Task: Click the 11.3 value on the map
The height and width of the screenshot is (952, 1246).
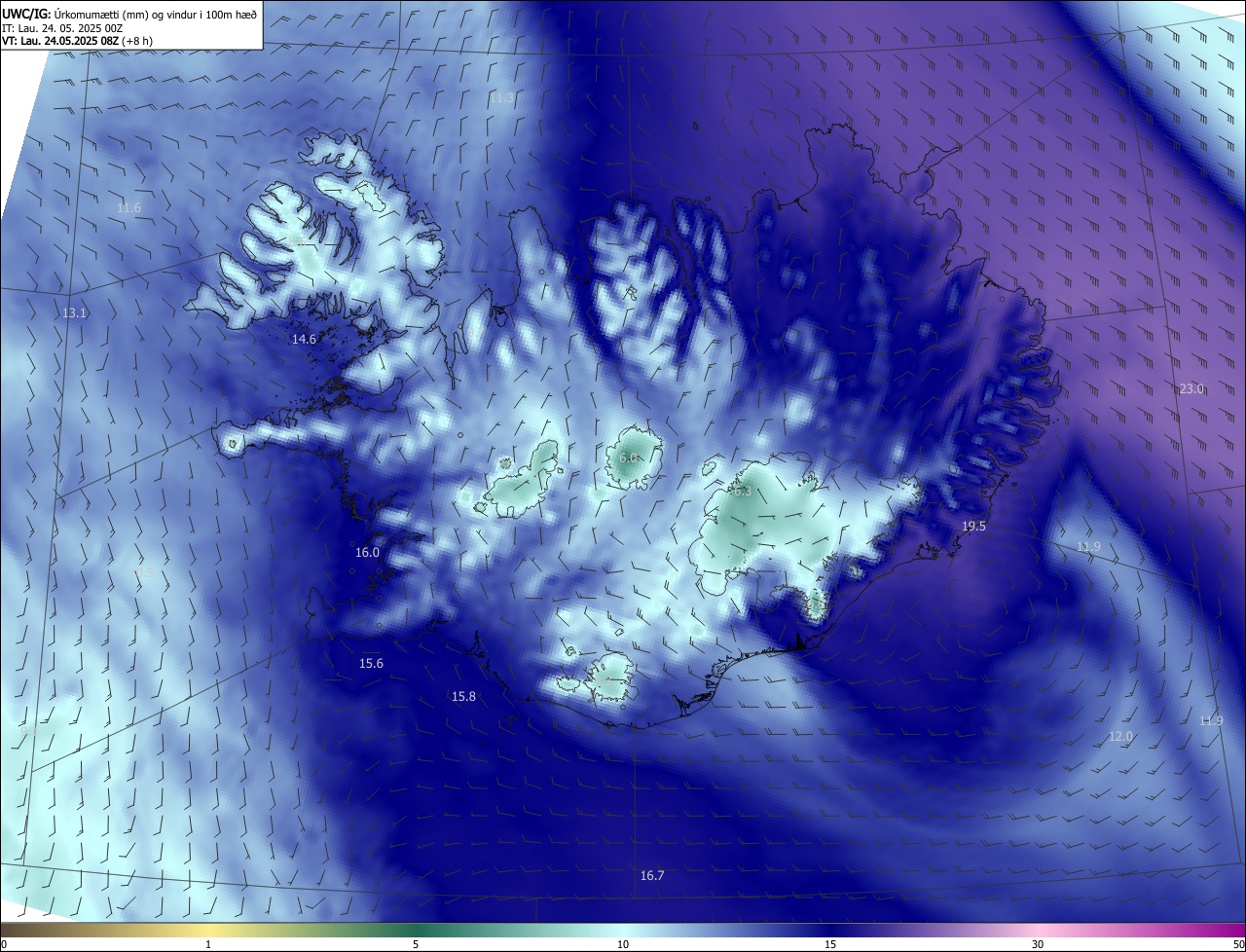Action: pyautogui.click(x=501, y=98)
